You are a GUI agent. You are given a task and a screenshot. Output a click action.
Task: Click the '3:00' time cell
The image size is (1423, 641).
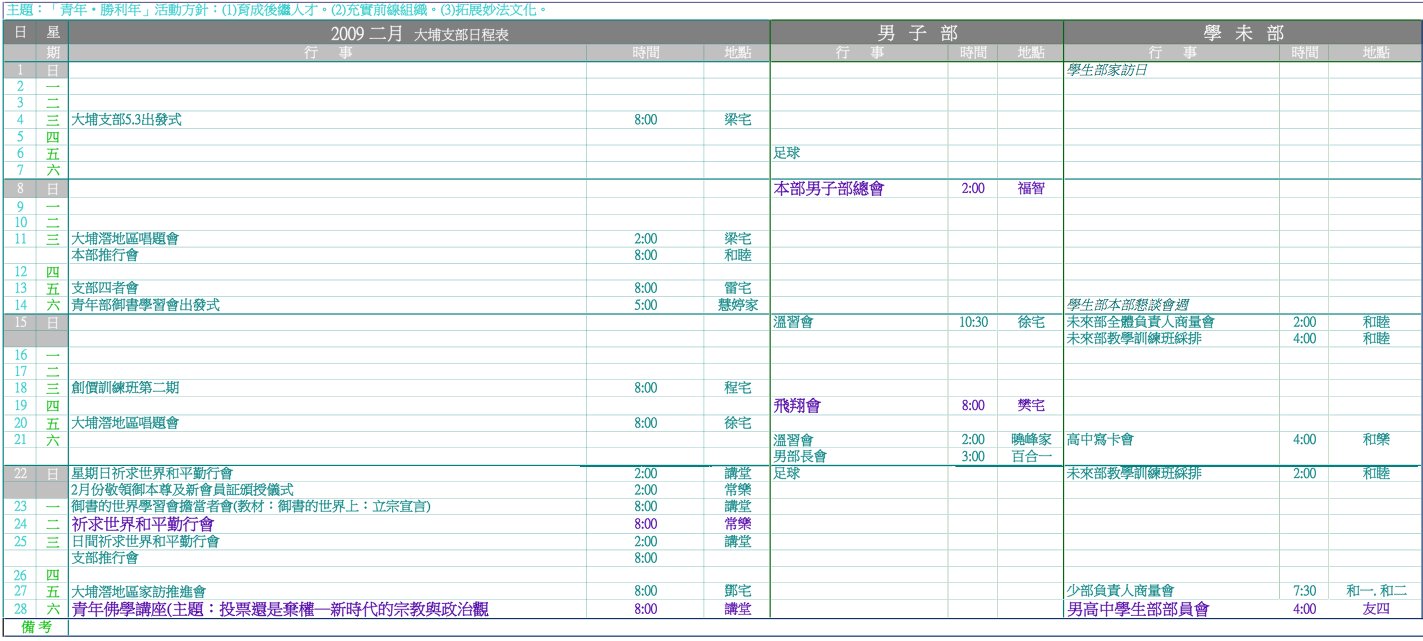pyautogui.click(x=973, y=456)
